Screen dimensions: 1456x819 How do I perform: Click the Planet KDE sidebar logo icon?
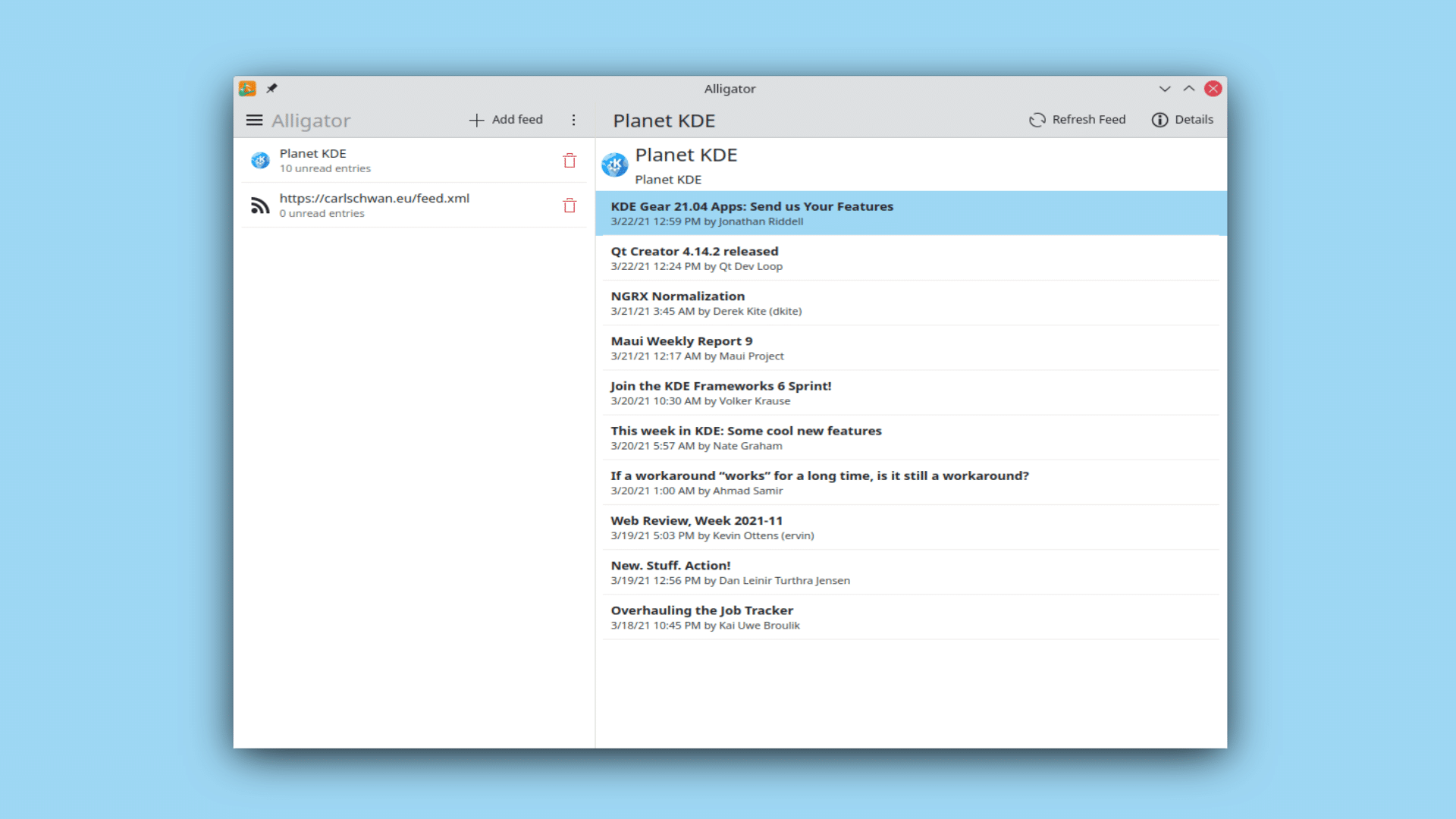click(x=260, y=161)
